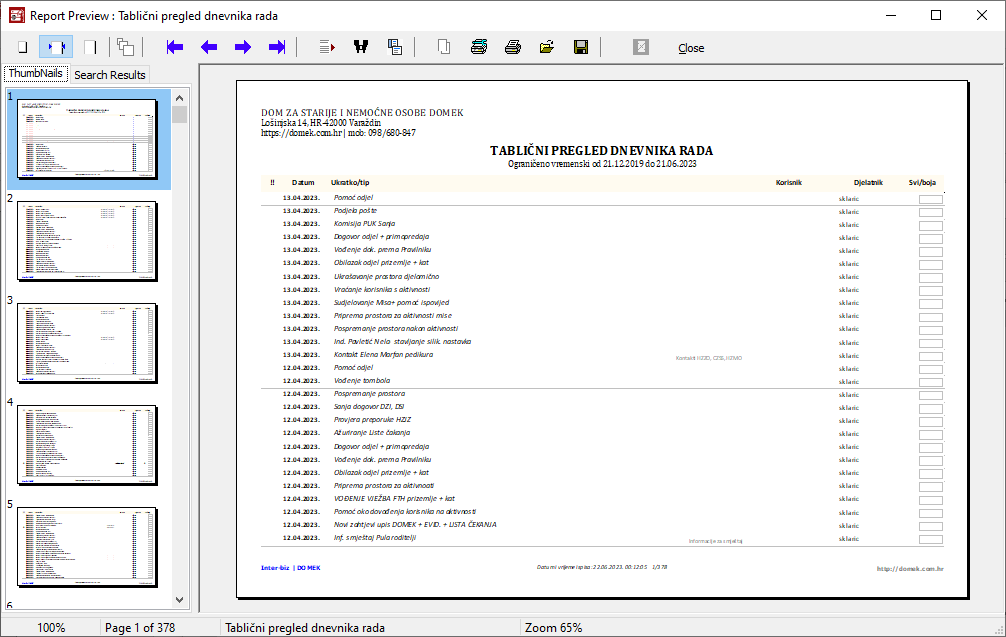Select the ThumbNails tab
Image resolution: width=1006 pixels, height=637 pixels.
(35, 74)
